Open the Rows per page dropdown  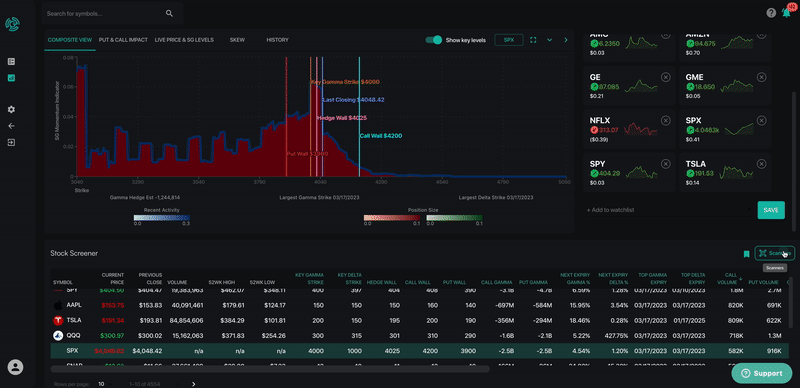point(104,384)
